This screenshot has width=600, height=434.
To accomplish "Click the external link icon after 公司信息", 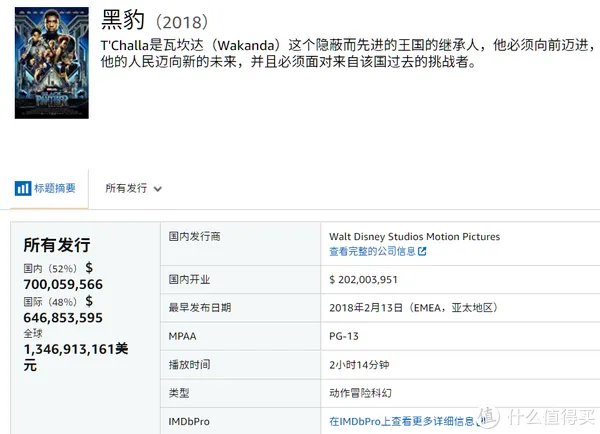I will coord(422,251).
